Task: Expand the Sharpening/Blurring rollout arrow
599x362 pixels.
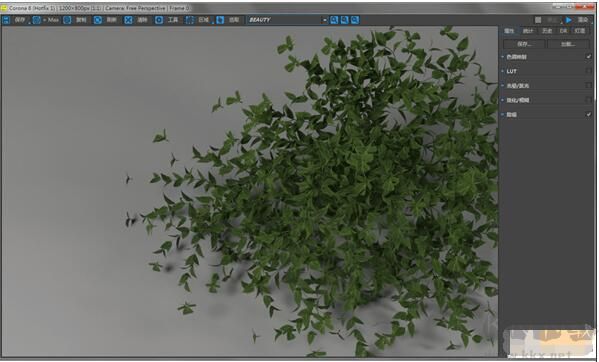Action: point(503,100)
